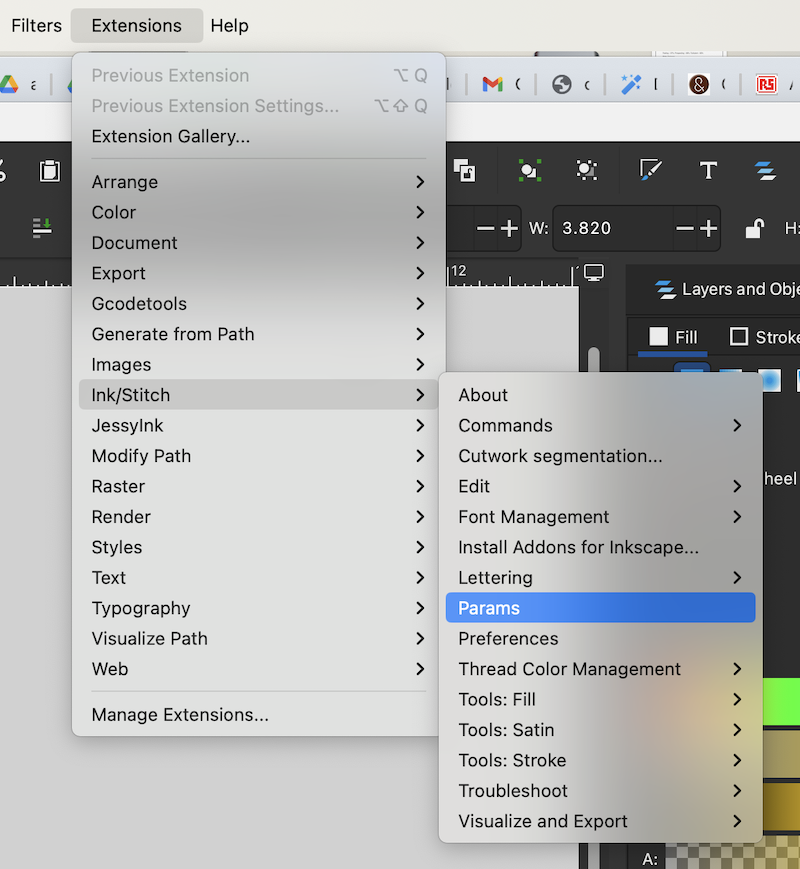Switch to the Fill tab
This screenshot has height=869, width=800.
point(673,337)
